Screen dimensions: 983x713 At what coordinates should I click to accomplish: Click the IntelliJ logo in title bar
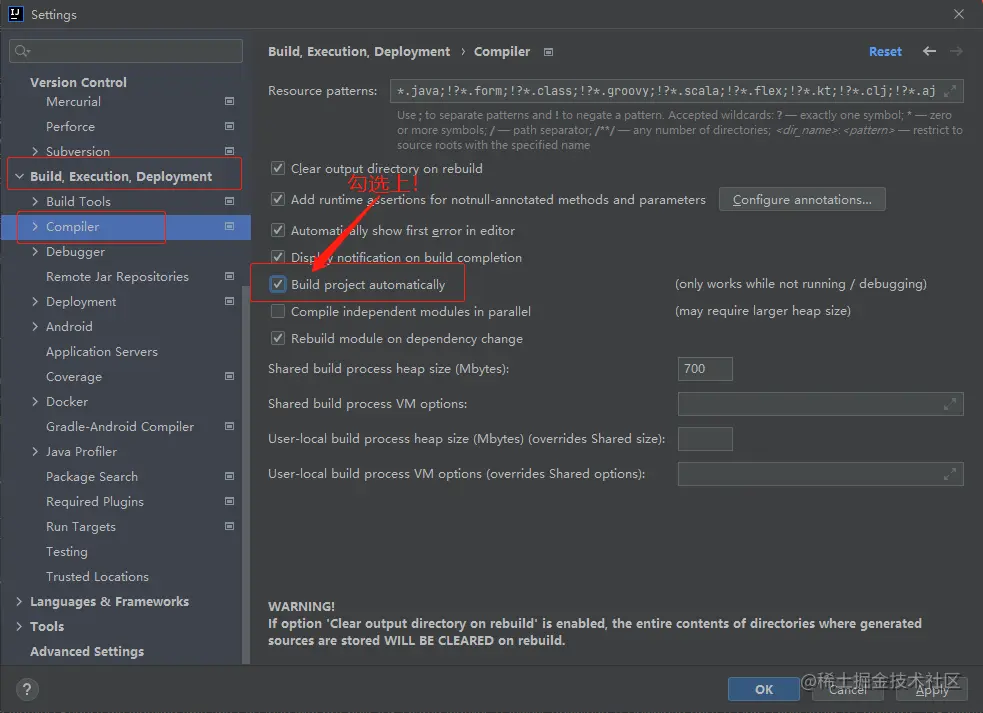click(x=16, y=14)
